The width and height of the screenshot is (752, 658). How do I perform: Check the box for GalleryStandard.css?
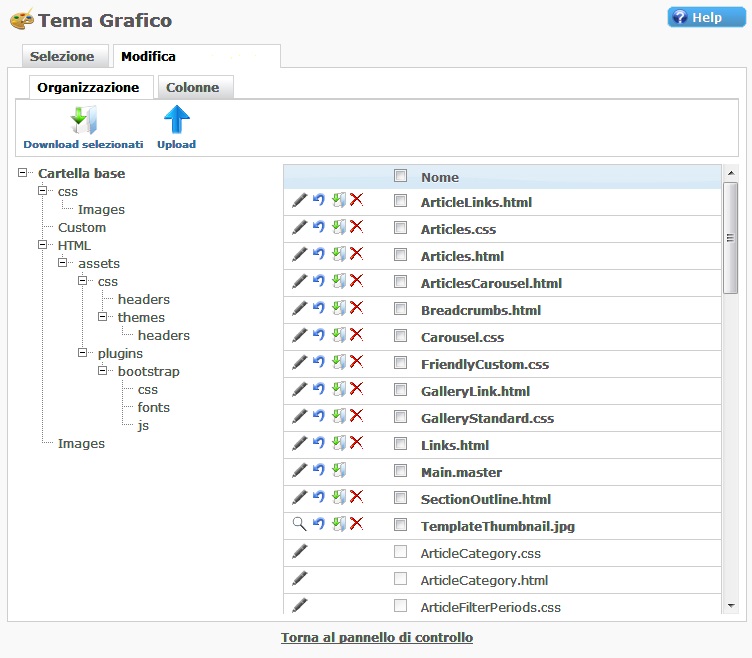(400, 417)
